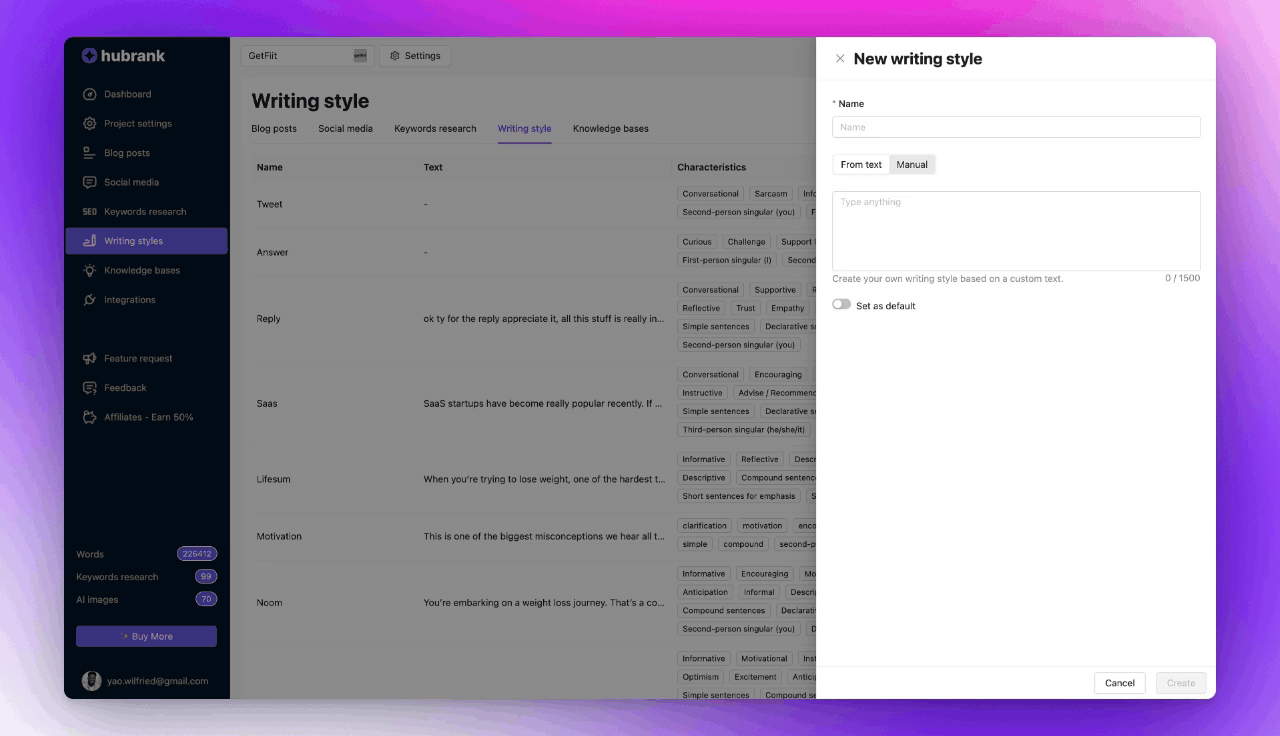Switch to the Keywords research tab
Image resolution: width=1280 pixels, height=736 pixels.
(x=435, y=129)
